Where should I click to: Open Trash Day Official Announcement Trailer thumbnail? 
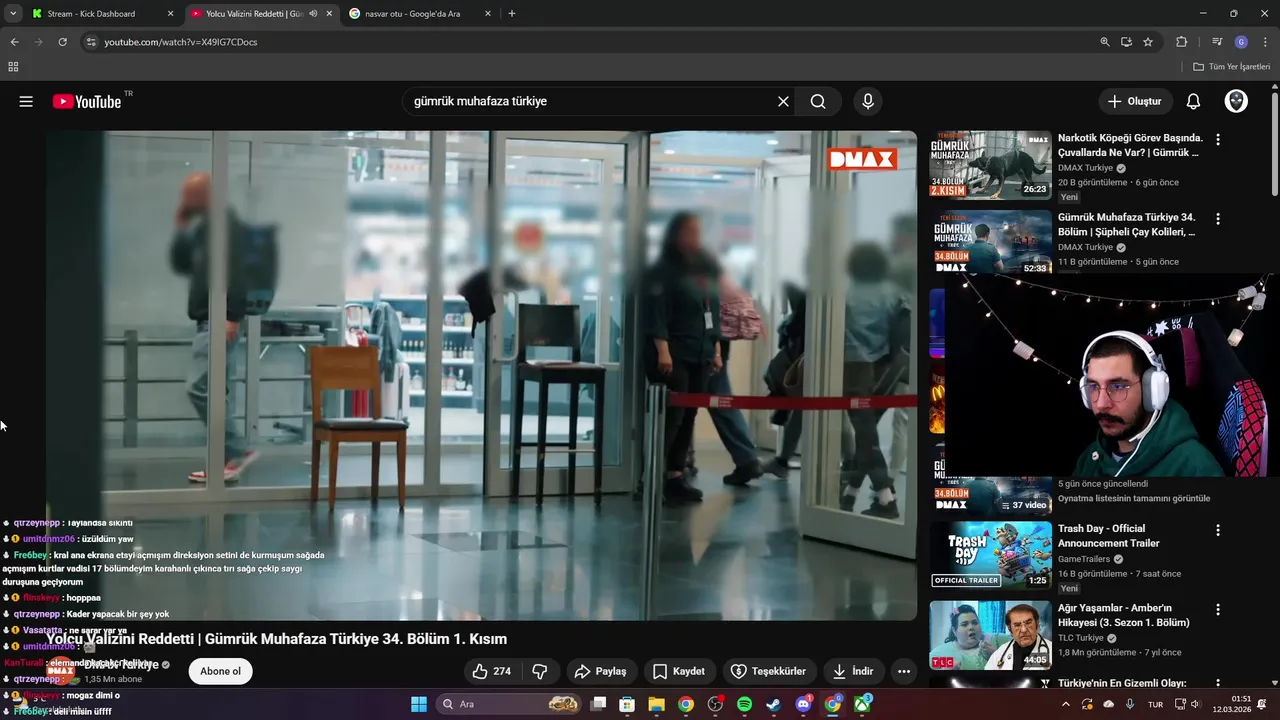(x=990, y=556)
